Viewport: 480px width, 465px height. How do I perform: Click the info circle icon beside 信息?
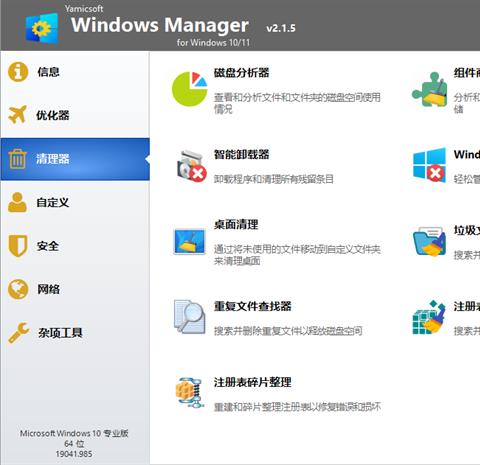coord(18,72)
